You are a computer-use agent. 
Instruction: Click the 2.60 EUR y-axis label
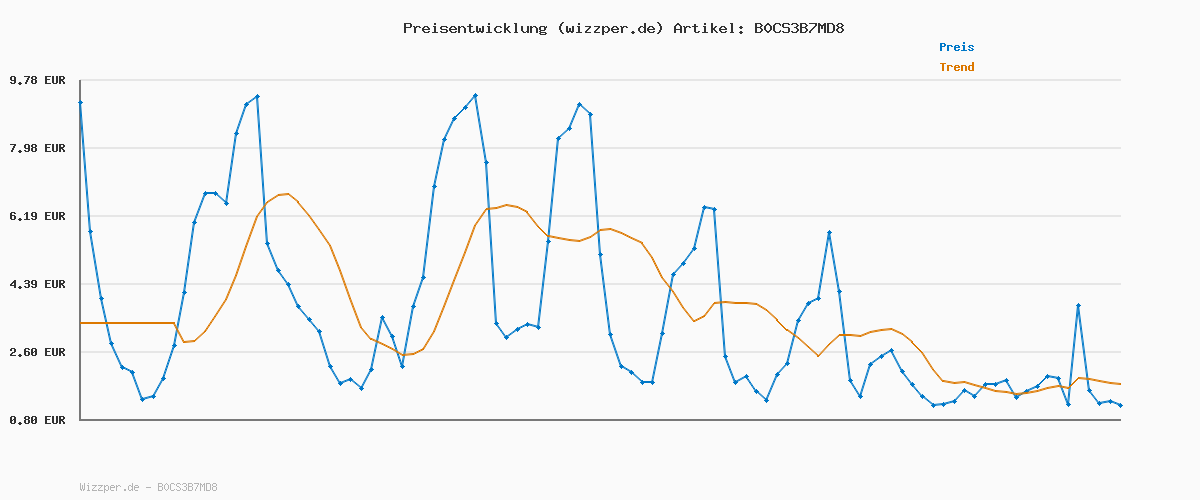(x=38, y=352)
